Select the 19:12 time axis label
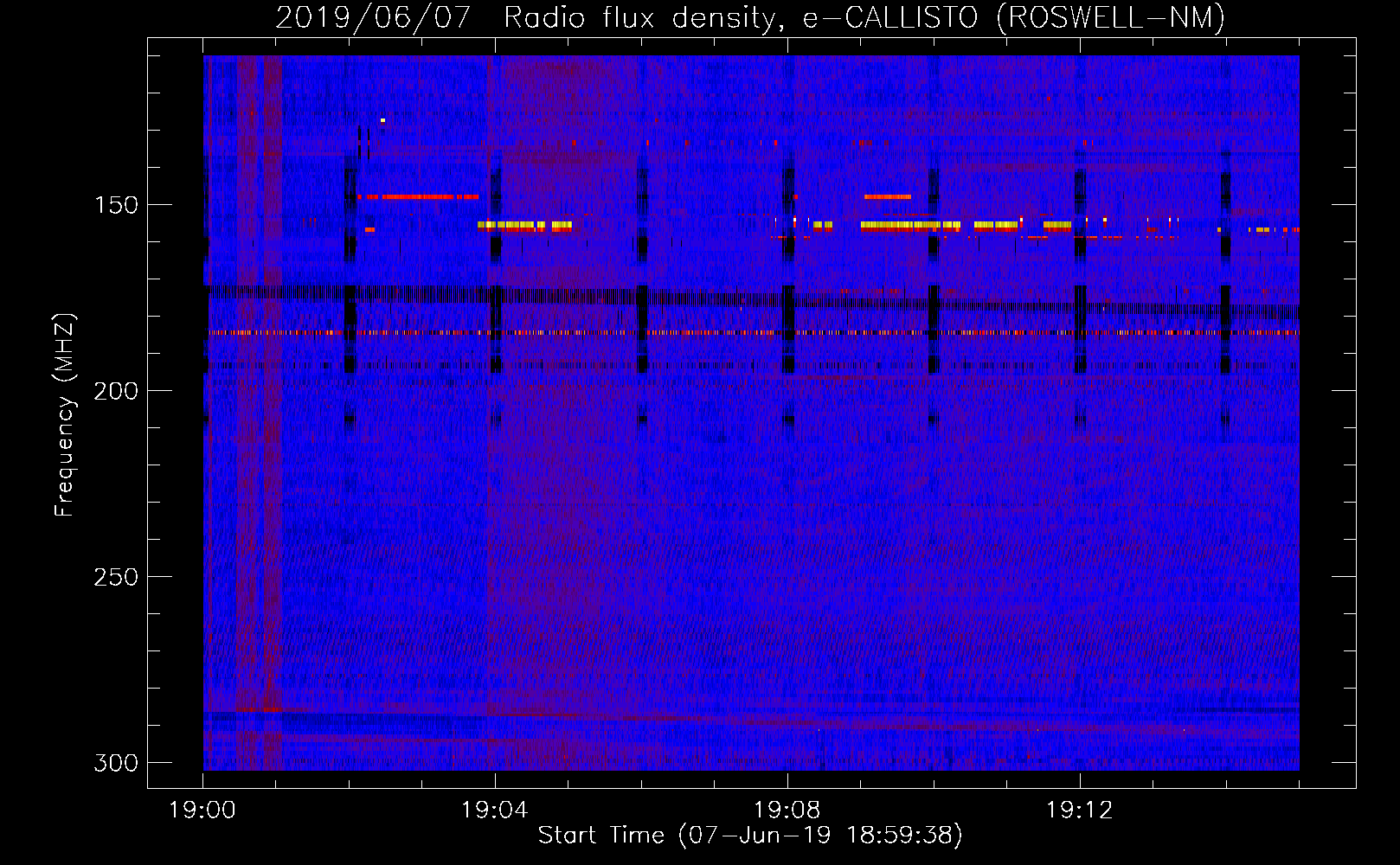 click(x=1080, y=811)
